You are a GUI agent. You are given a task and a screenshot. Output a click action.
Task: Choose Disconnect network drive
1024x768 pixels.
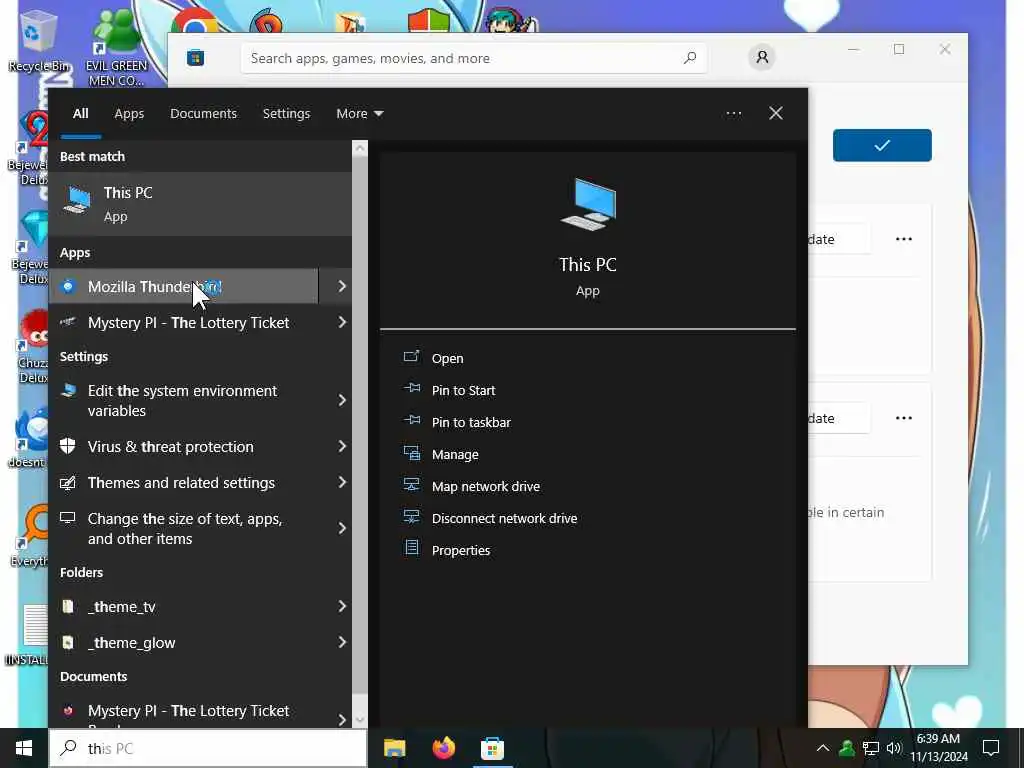point(504,519)
